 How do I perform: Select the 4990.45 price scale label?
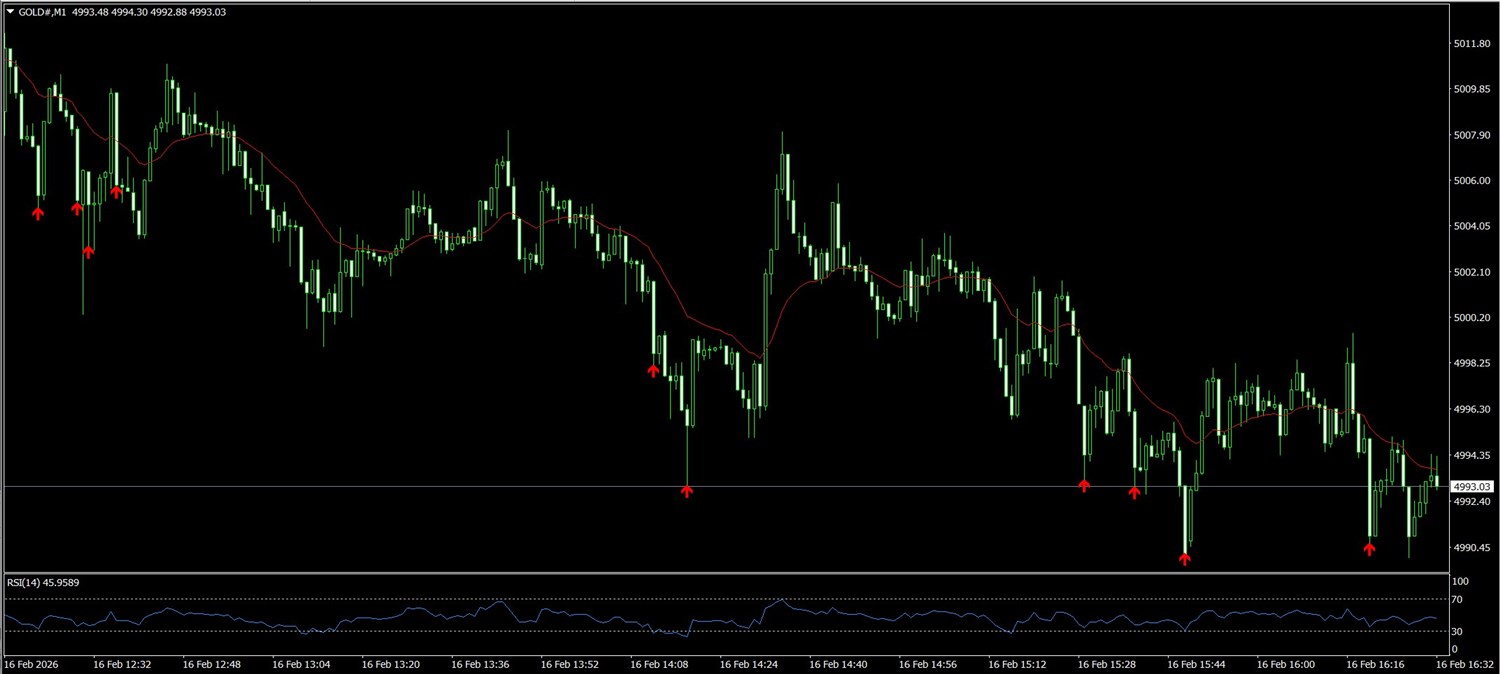click(1472, 547)
